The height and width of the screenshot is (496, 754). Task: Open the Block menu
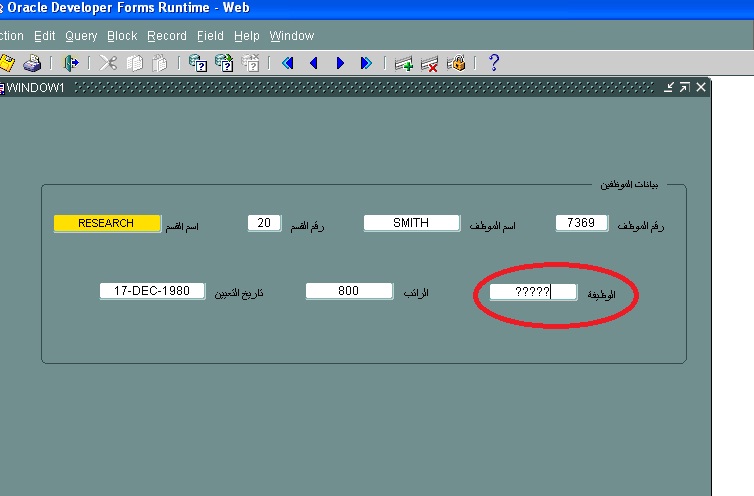coord(122,36)
